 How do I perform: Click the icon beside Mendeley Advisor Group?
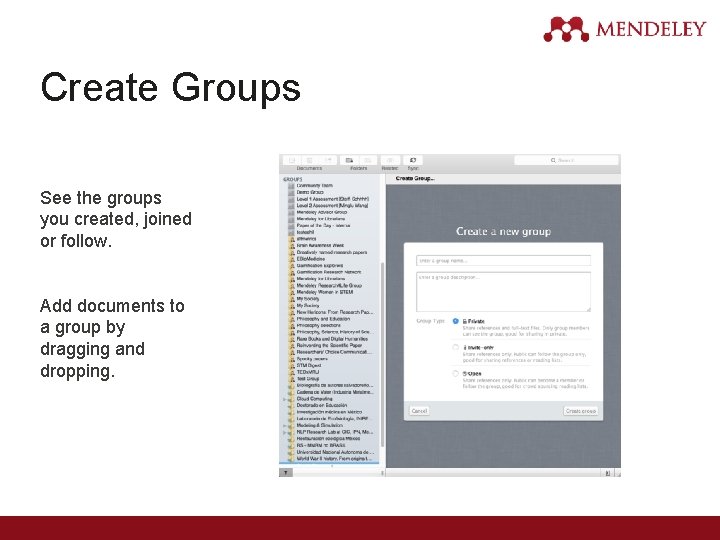[x=291, y=213]
